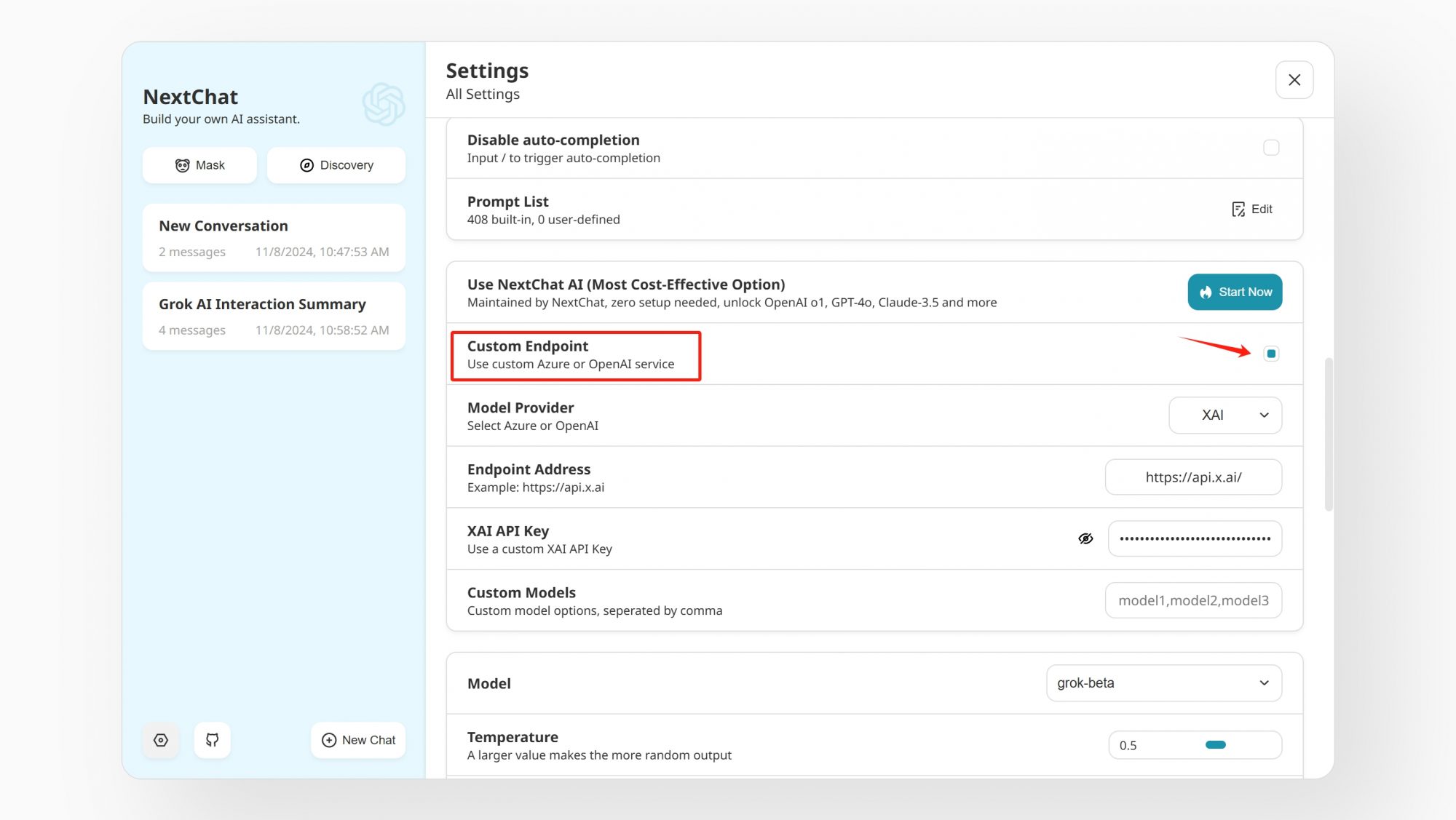
Task: Click the NextChat OpenAI logo icon
Action: click(384, 104)
